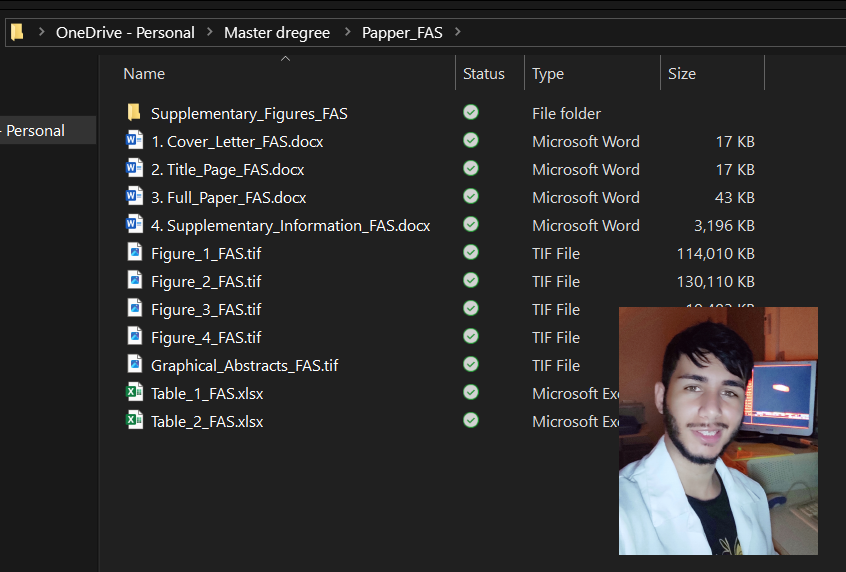Click sync status checkmark for Table_1_FAS.xlsx

point(471,392)
